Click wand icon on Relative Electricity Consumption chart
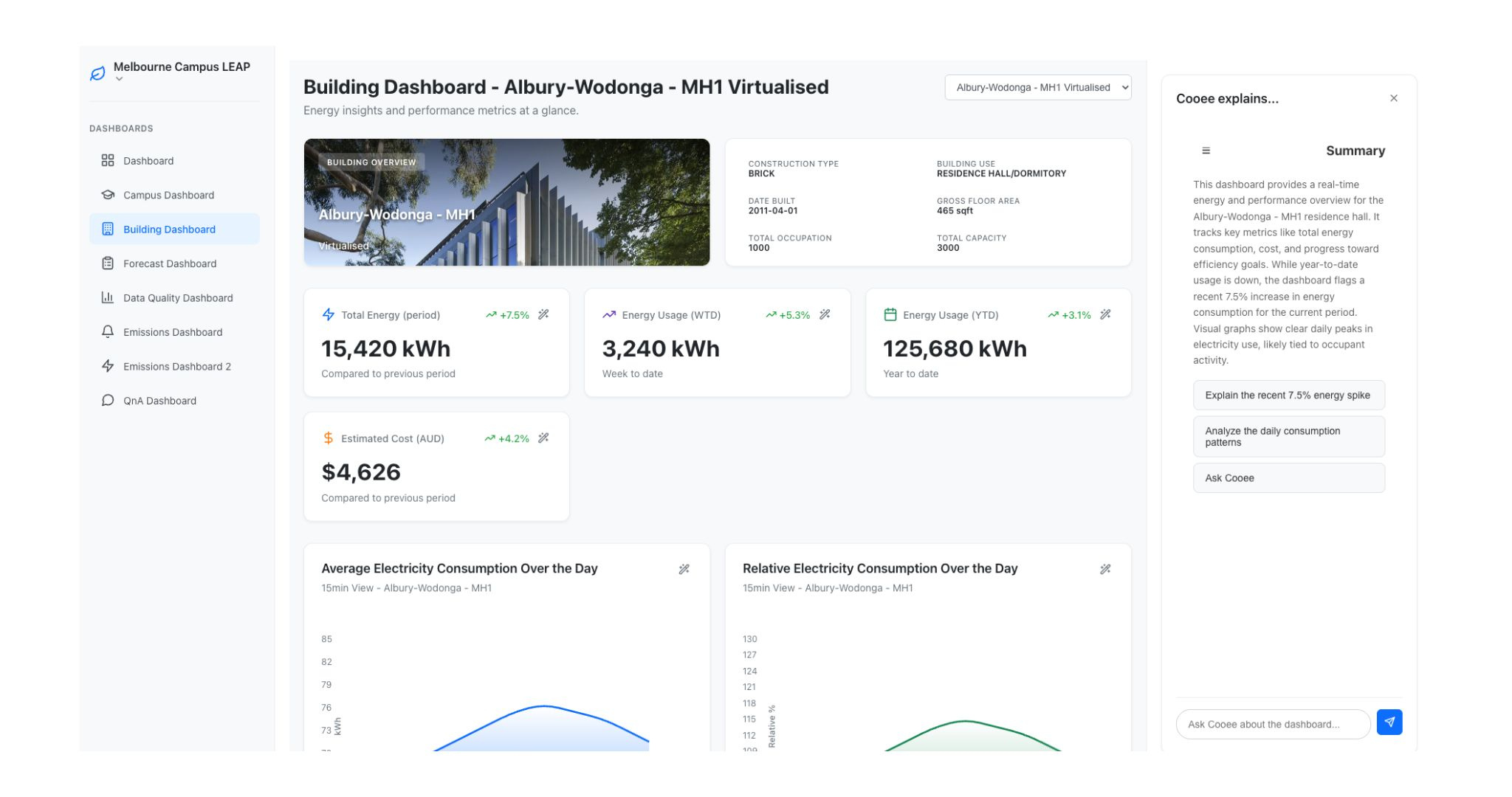The image size is (1512, 797). [1105, 569]
